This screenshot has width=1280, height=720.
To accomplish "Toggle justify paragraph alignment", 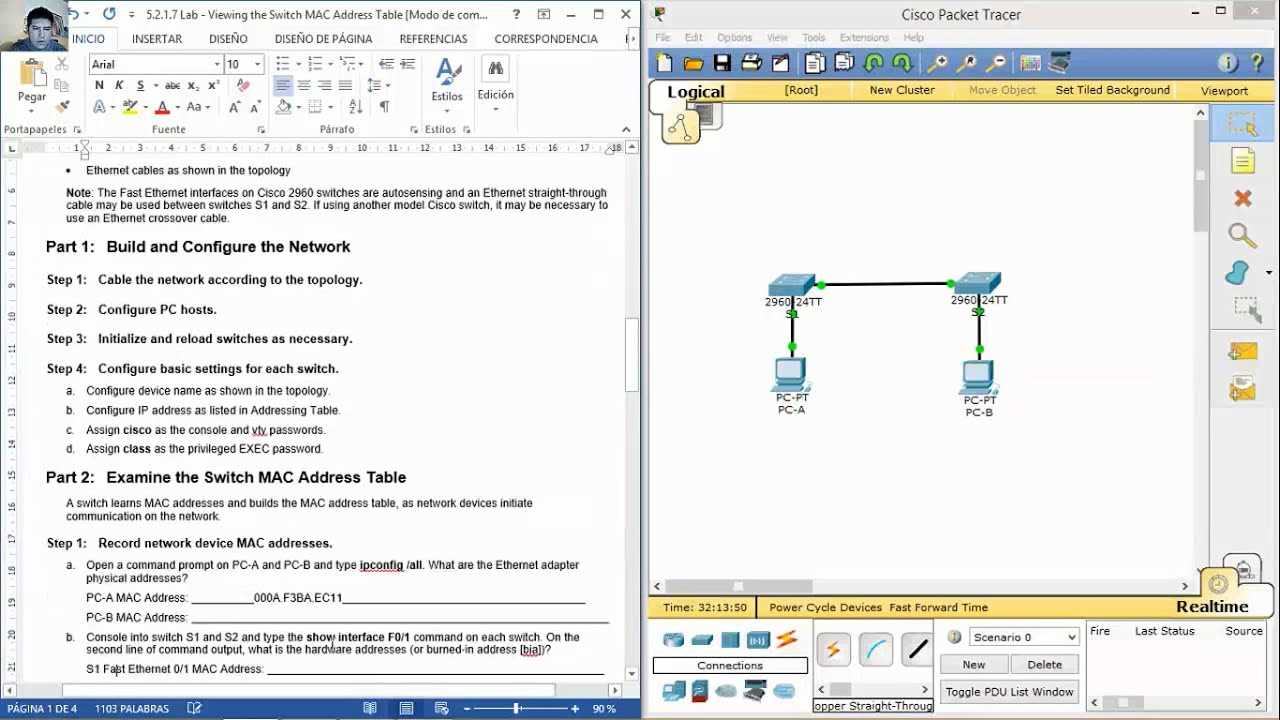I will tap(345, 86).
